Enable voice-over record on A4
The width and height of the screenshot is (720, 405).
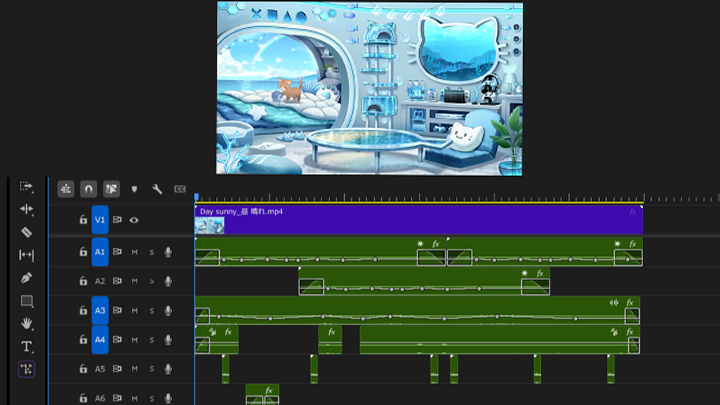[168, 340]
